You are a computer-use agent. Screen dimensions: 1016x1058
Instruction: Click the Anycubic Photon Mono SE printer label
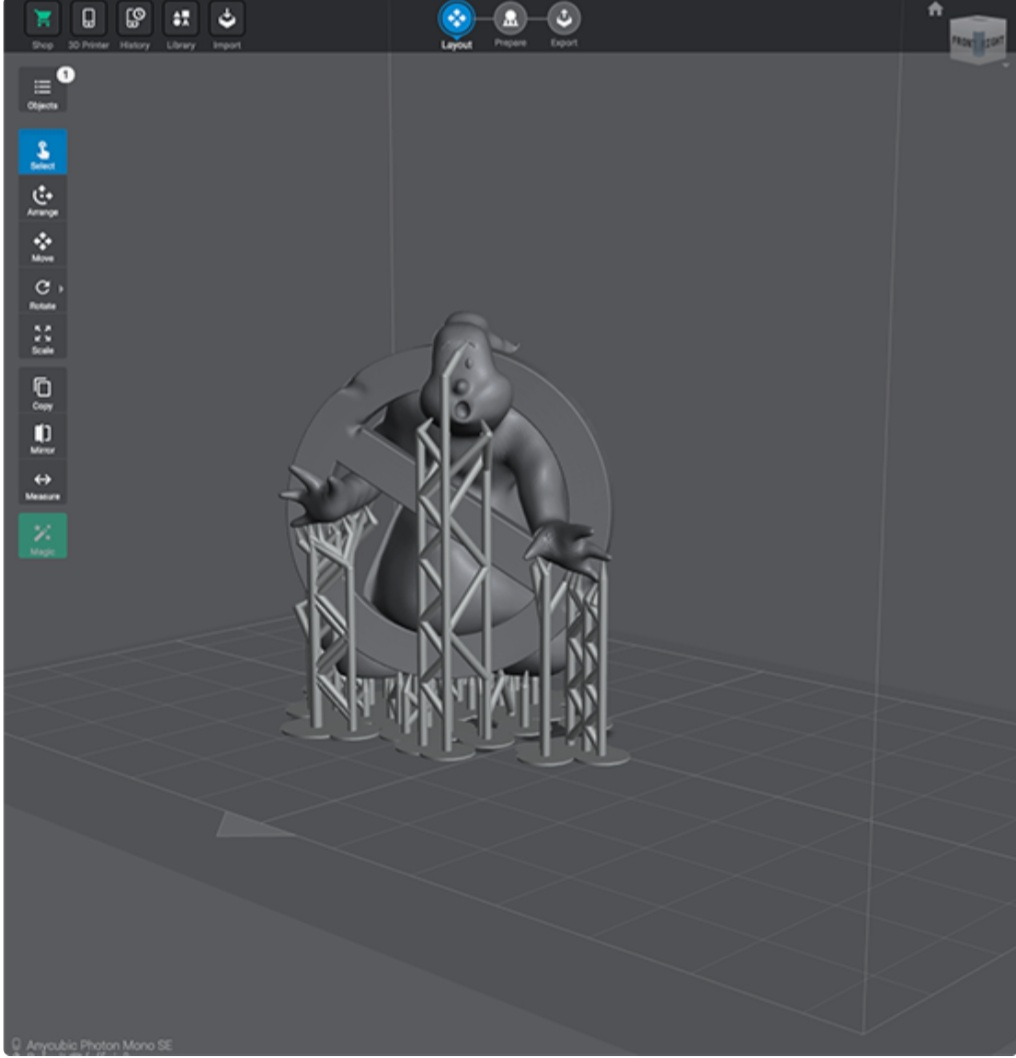(x=99, y=1045)
